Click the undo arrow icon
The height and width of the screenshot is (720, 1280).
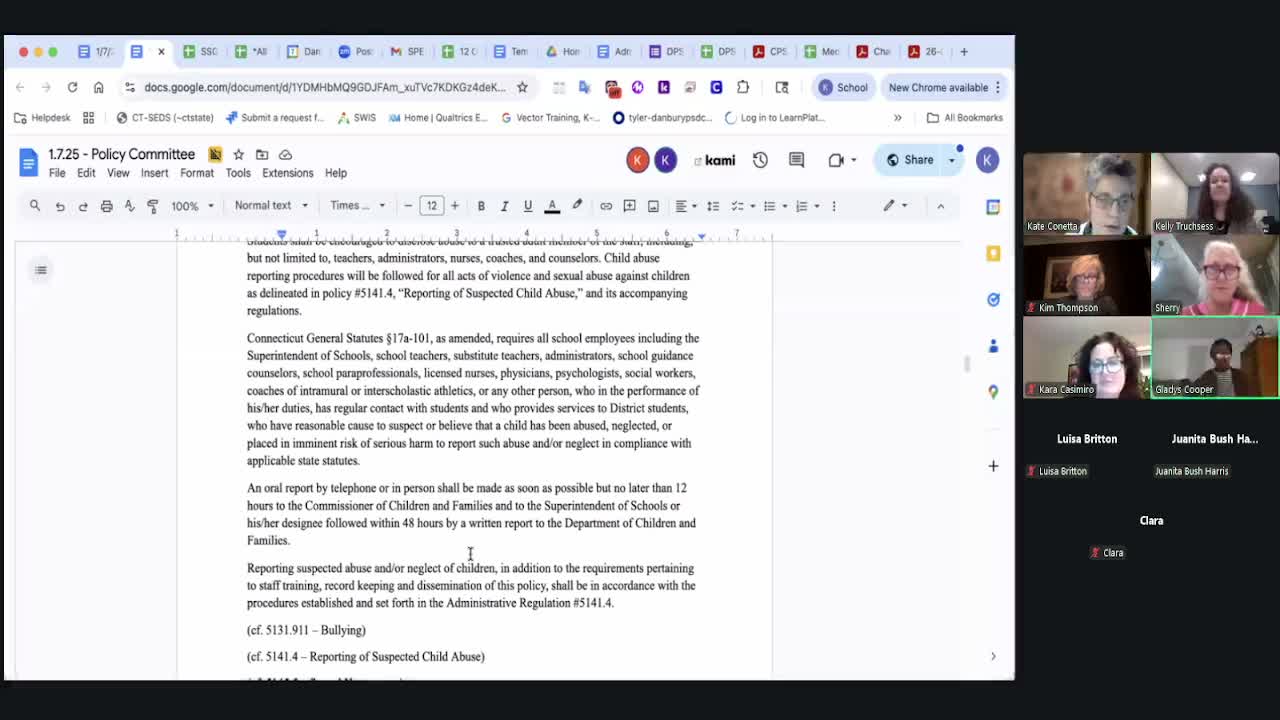click(60, 206)
